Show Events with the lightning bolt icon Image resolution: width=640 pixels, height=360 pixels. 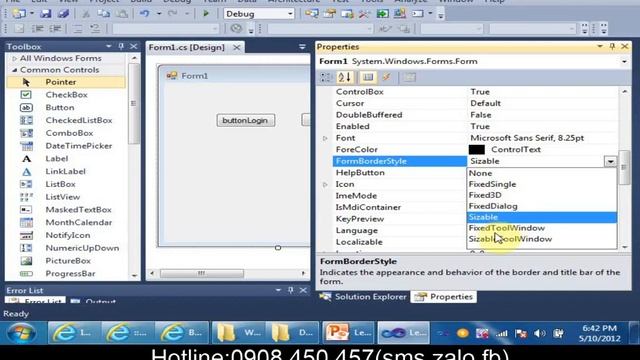pos(386,77)
